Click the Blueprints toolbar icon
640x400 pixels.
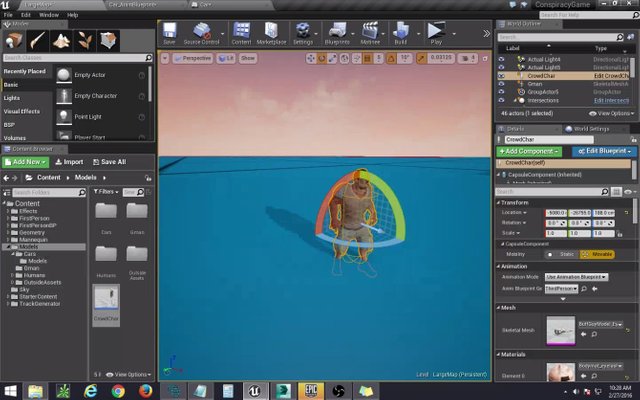(x=337, y=33)
